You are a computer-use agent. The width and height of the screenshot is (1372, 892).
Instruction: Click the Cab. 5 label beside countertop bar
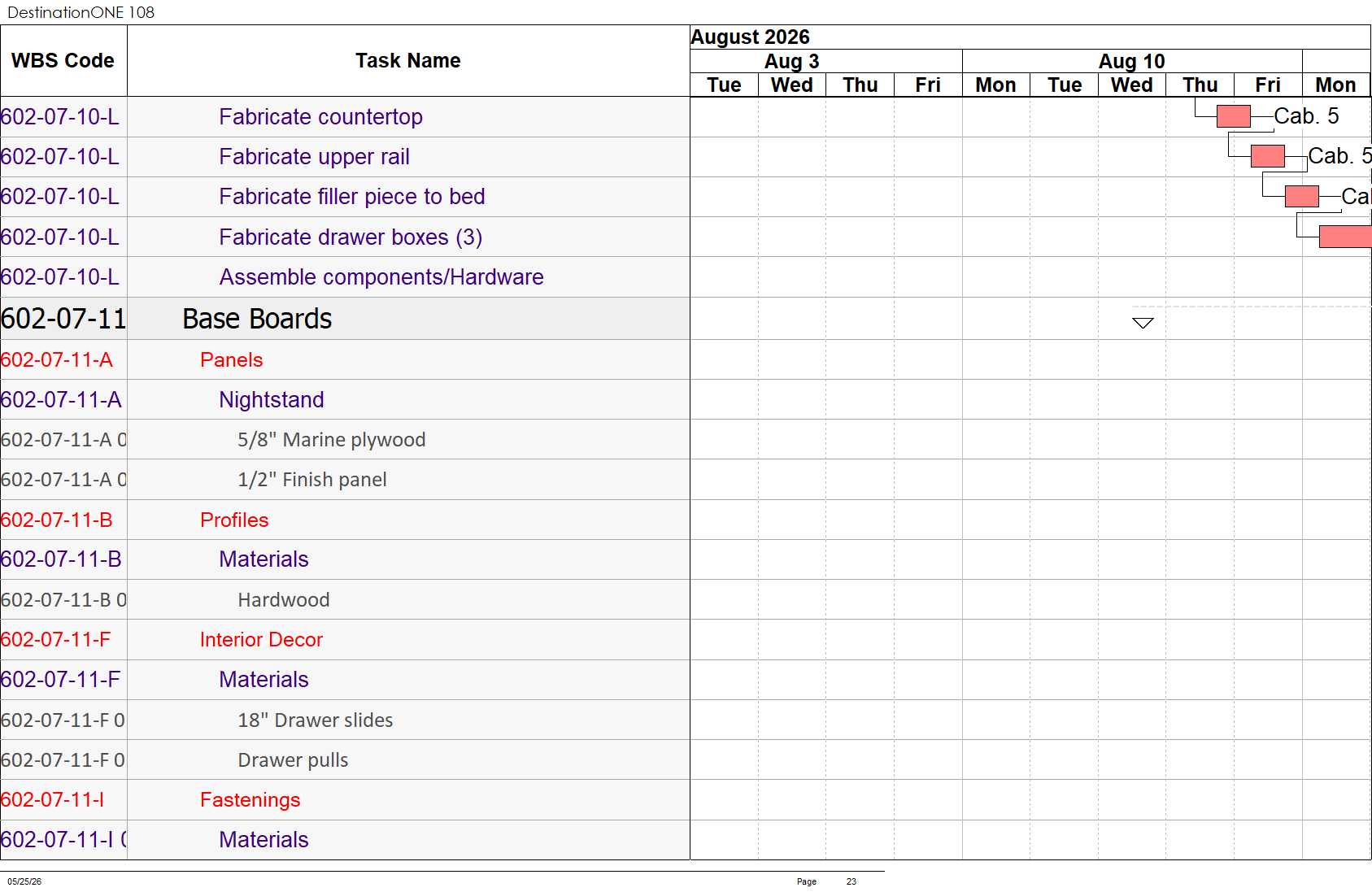tap(1306, 116)
